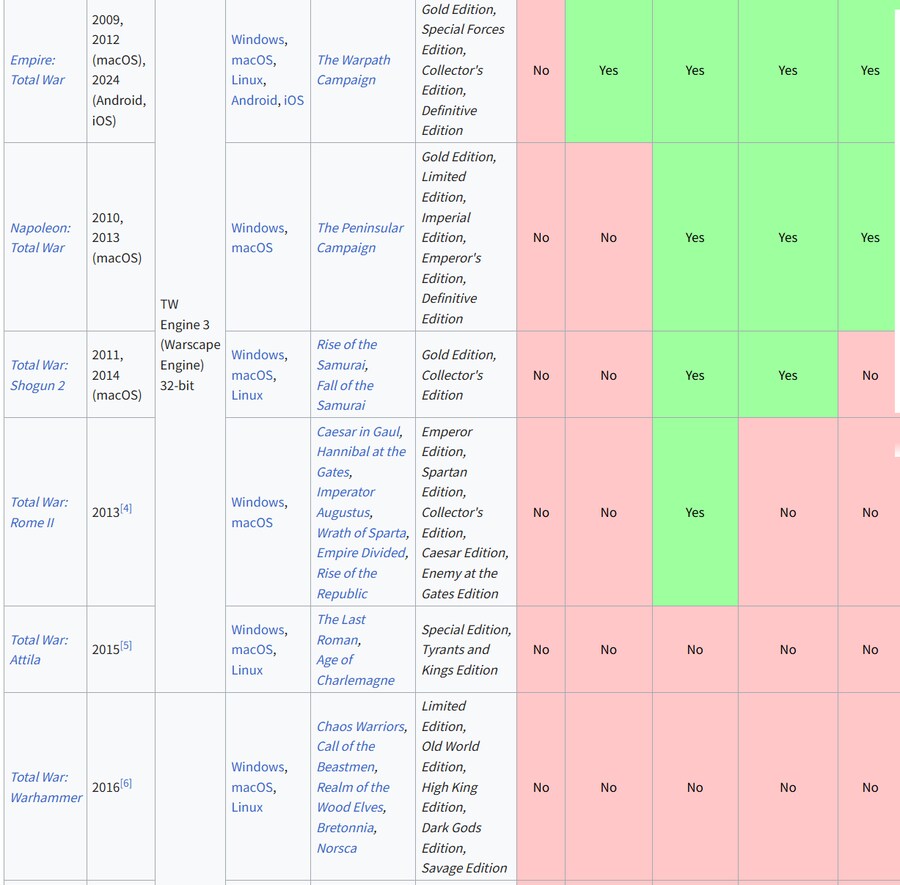This screenshot has width=900, height=885.
Task: Open the Napoleon: Total War link
Action: 40,238
